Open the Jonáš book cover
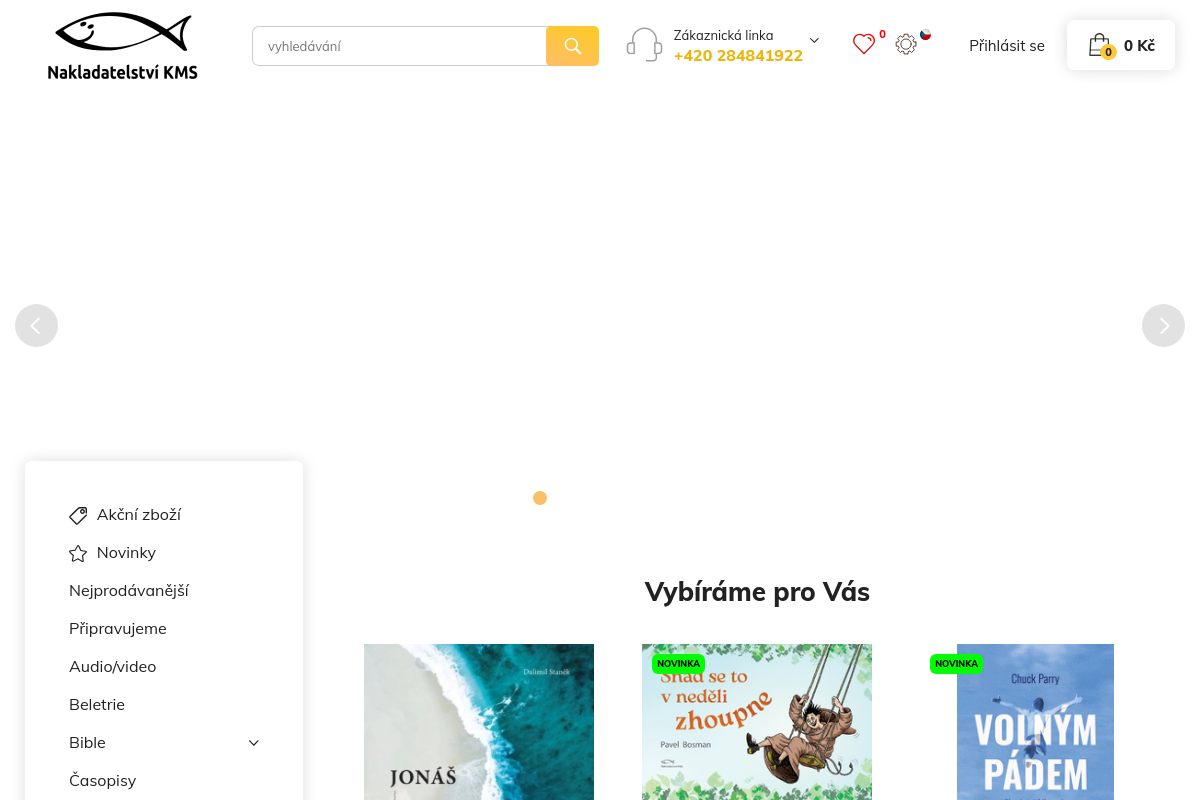The height and width of the screenshot is (800, 1200). [479, 722]
